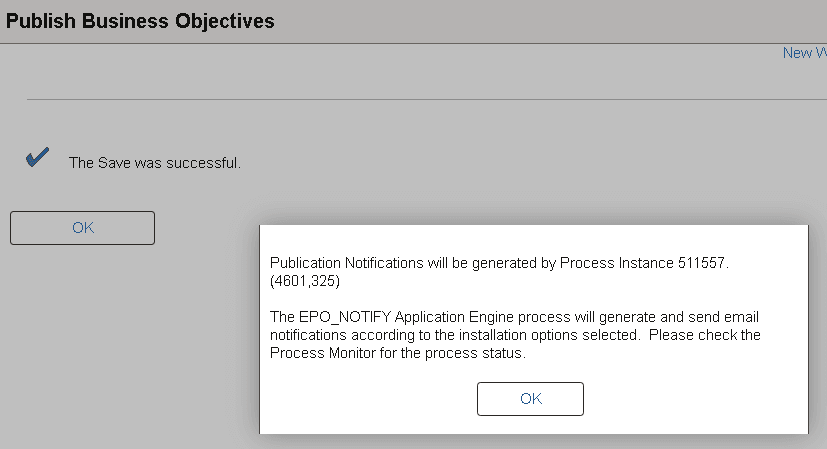Click the word "Save" in the success message
Viewport: 827px width, 449px height.
[x=114, y=162]
